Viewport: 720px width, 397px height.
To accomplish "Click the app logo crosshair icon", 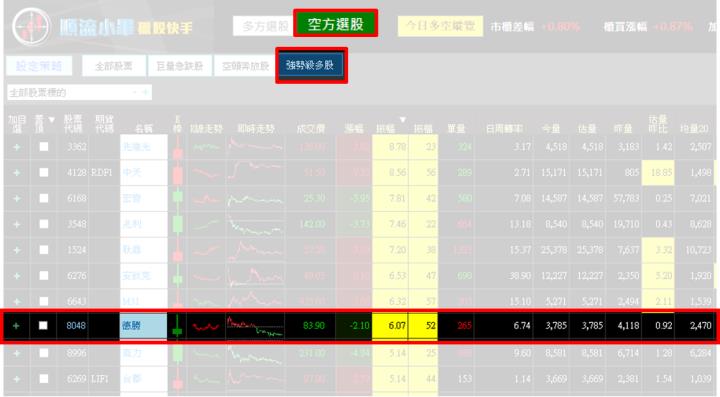I will point(31,27).
